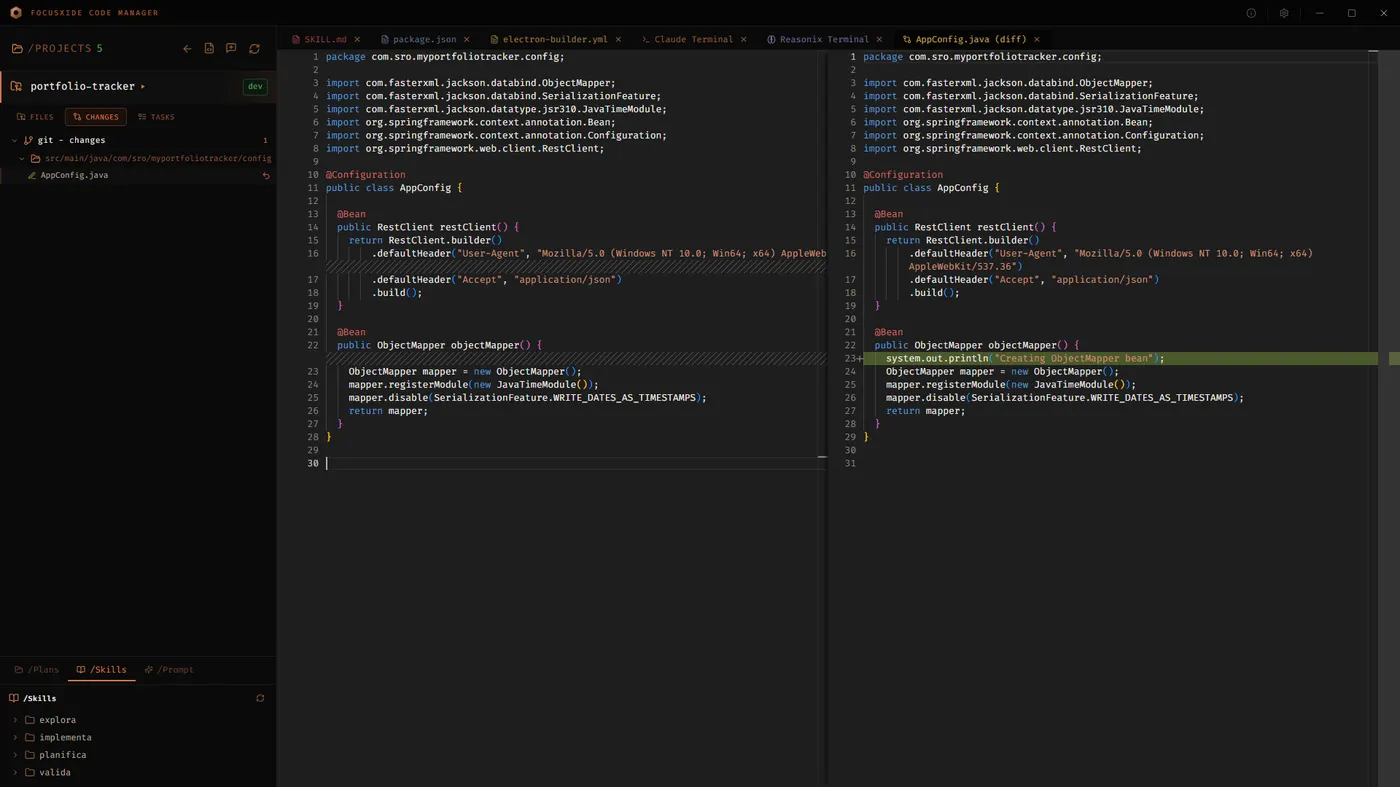Click the portfolio-tracker project folder icon

coord(16,86)
